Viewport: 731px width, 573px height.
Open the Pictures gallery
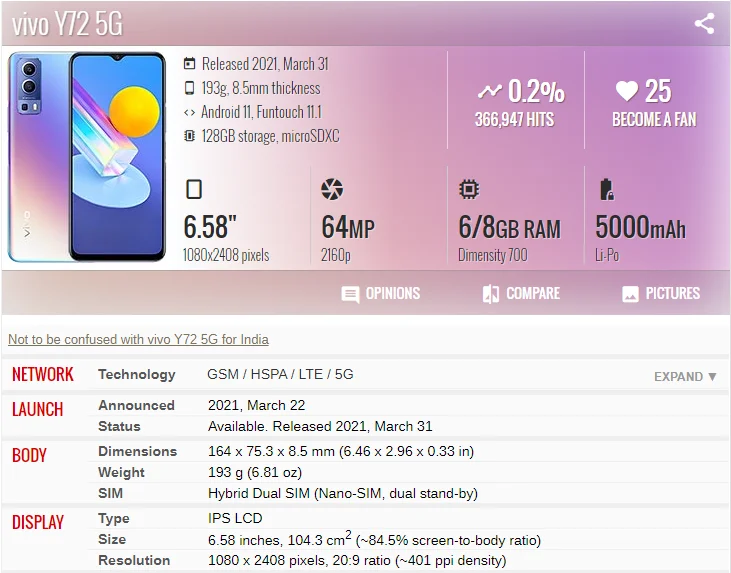click(661, 294)
